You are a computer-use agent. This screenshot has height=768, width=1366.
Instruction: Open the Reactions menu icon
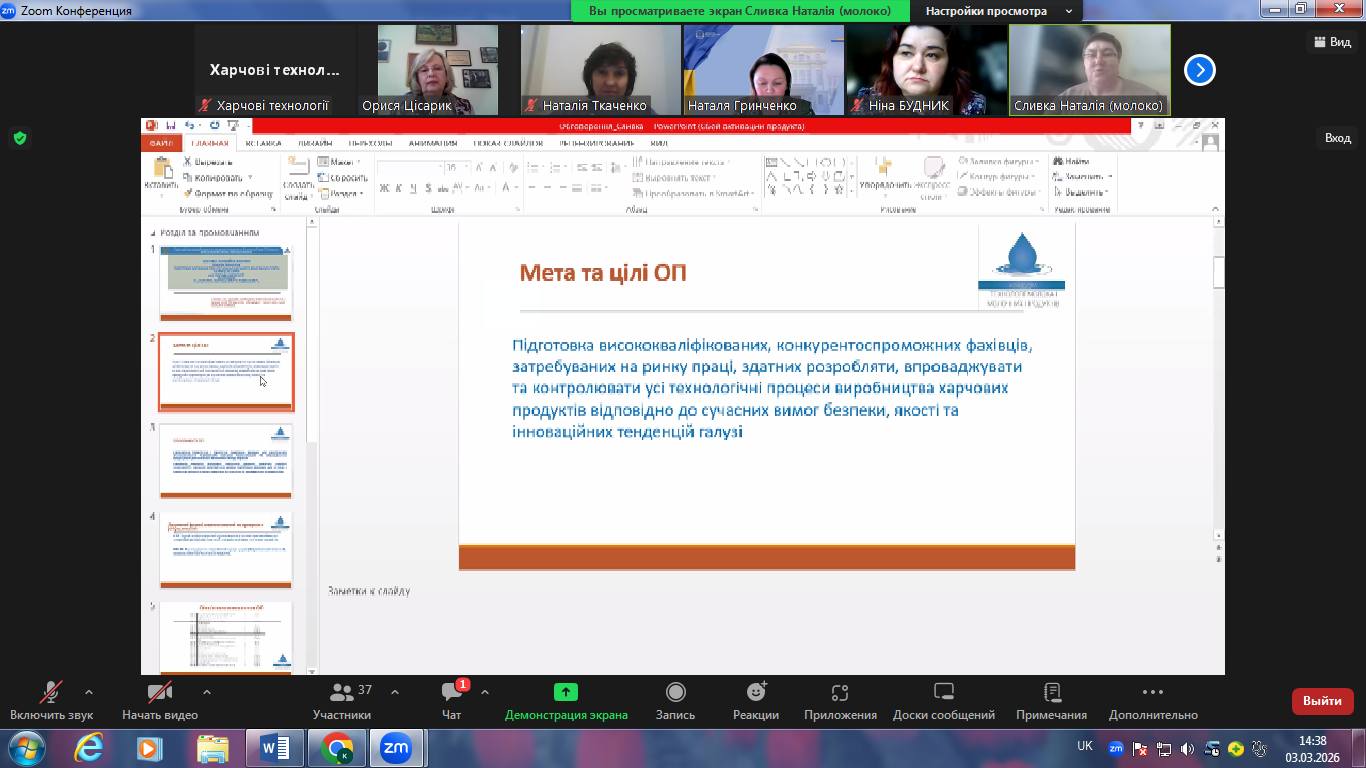756,693
